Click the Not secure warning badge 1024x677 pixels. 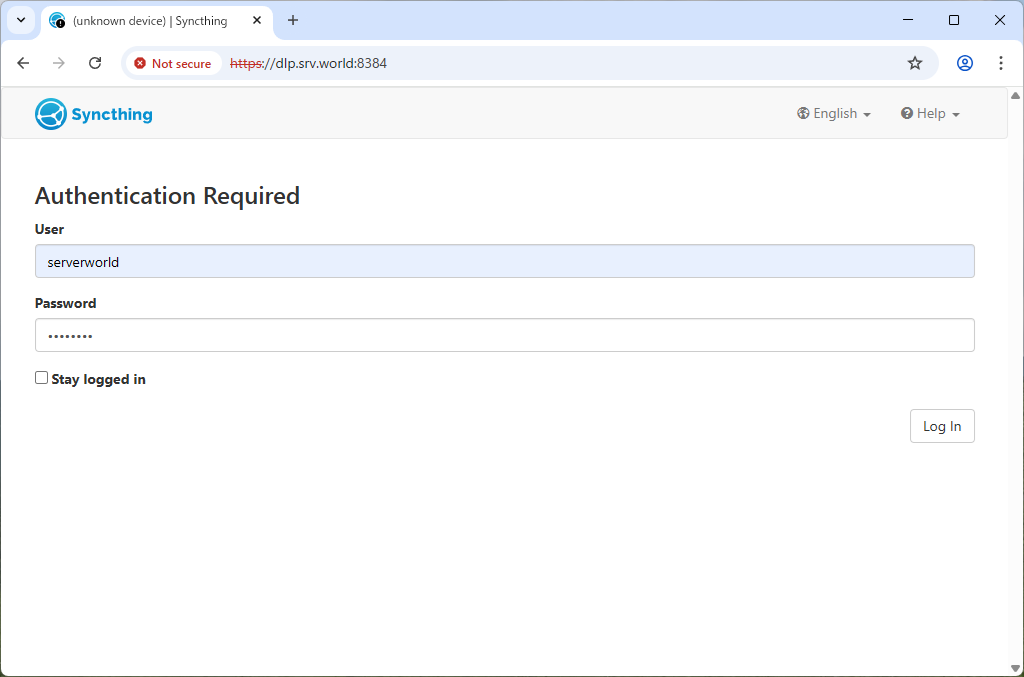pos(173,63)
